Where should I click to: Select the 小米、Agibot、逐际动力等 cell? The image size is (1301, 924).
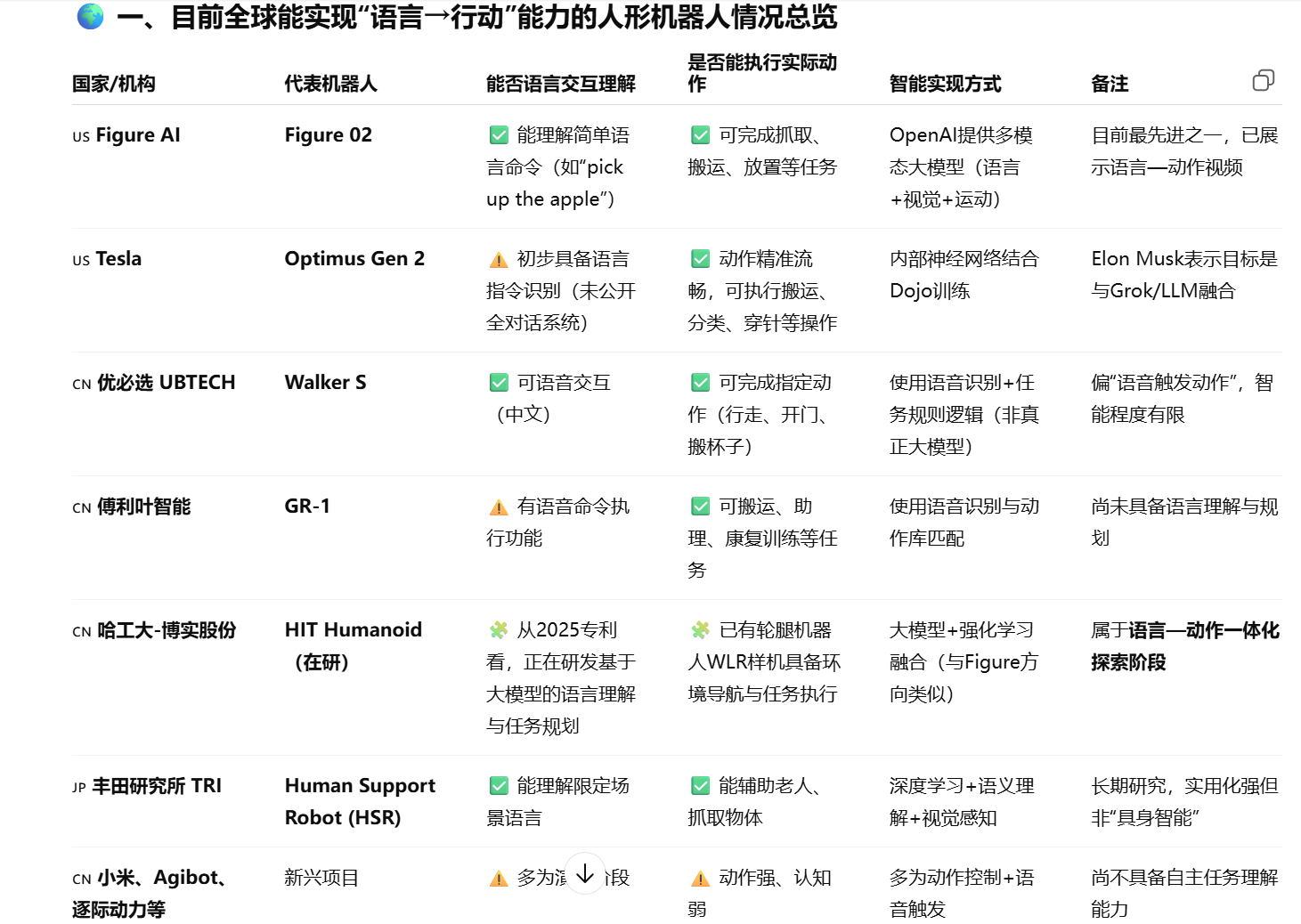pos(149,894)
